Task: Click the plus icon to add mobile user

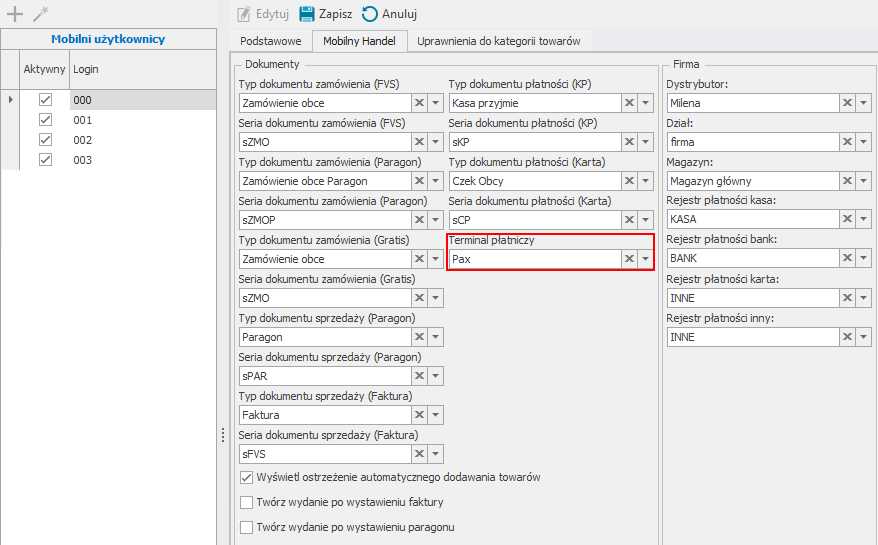Action: tap(14, 14)
